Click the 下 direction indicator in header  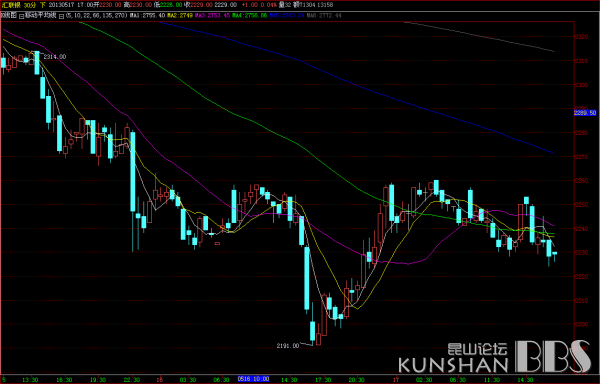42,5
